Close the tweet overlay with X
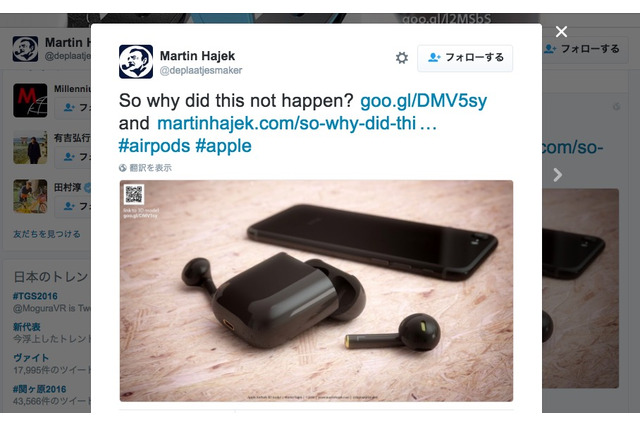 (x=561, y=31)
